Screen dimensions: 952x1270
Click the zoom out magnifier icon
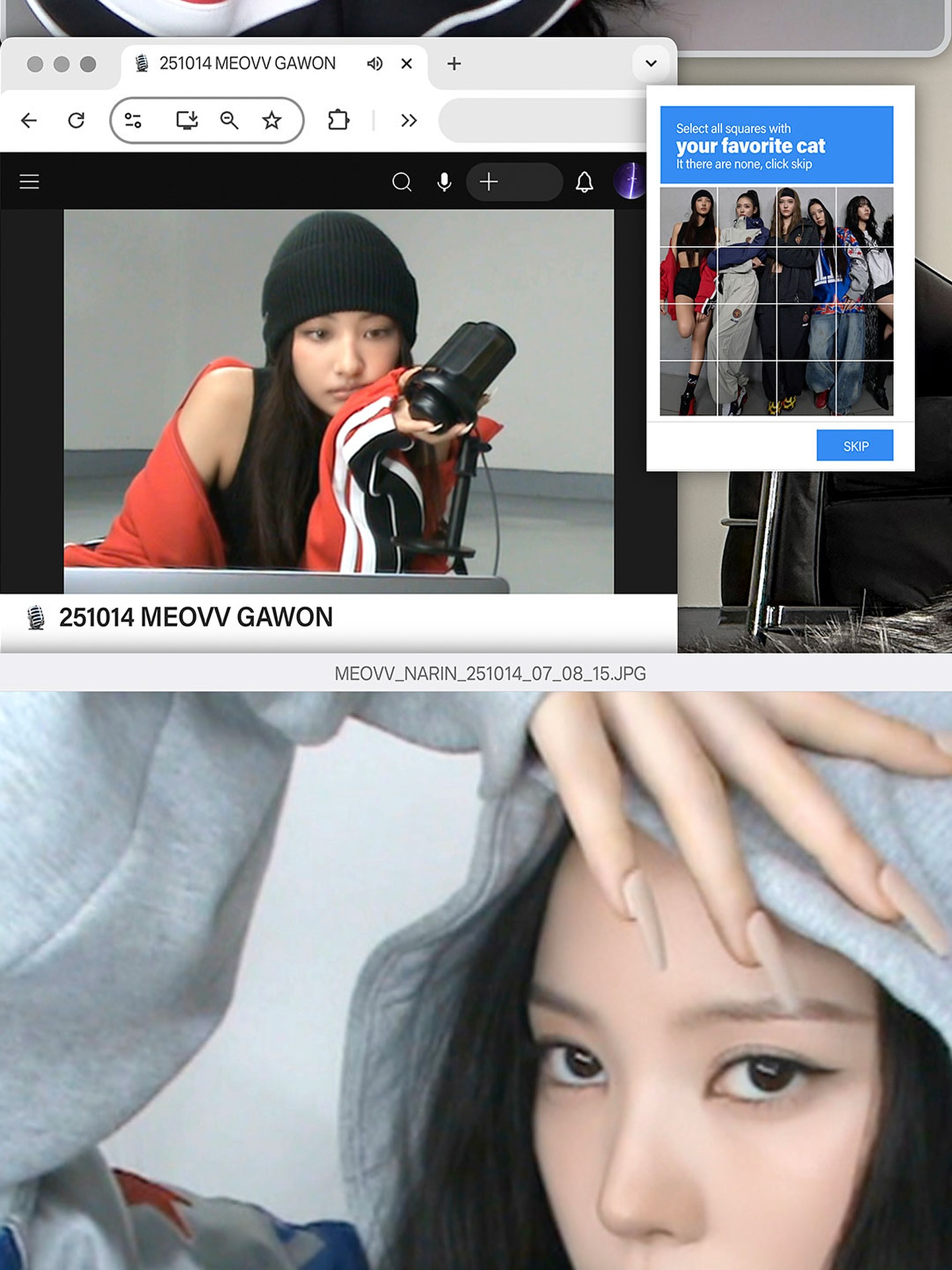pos(229,120)
